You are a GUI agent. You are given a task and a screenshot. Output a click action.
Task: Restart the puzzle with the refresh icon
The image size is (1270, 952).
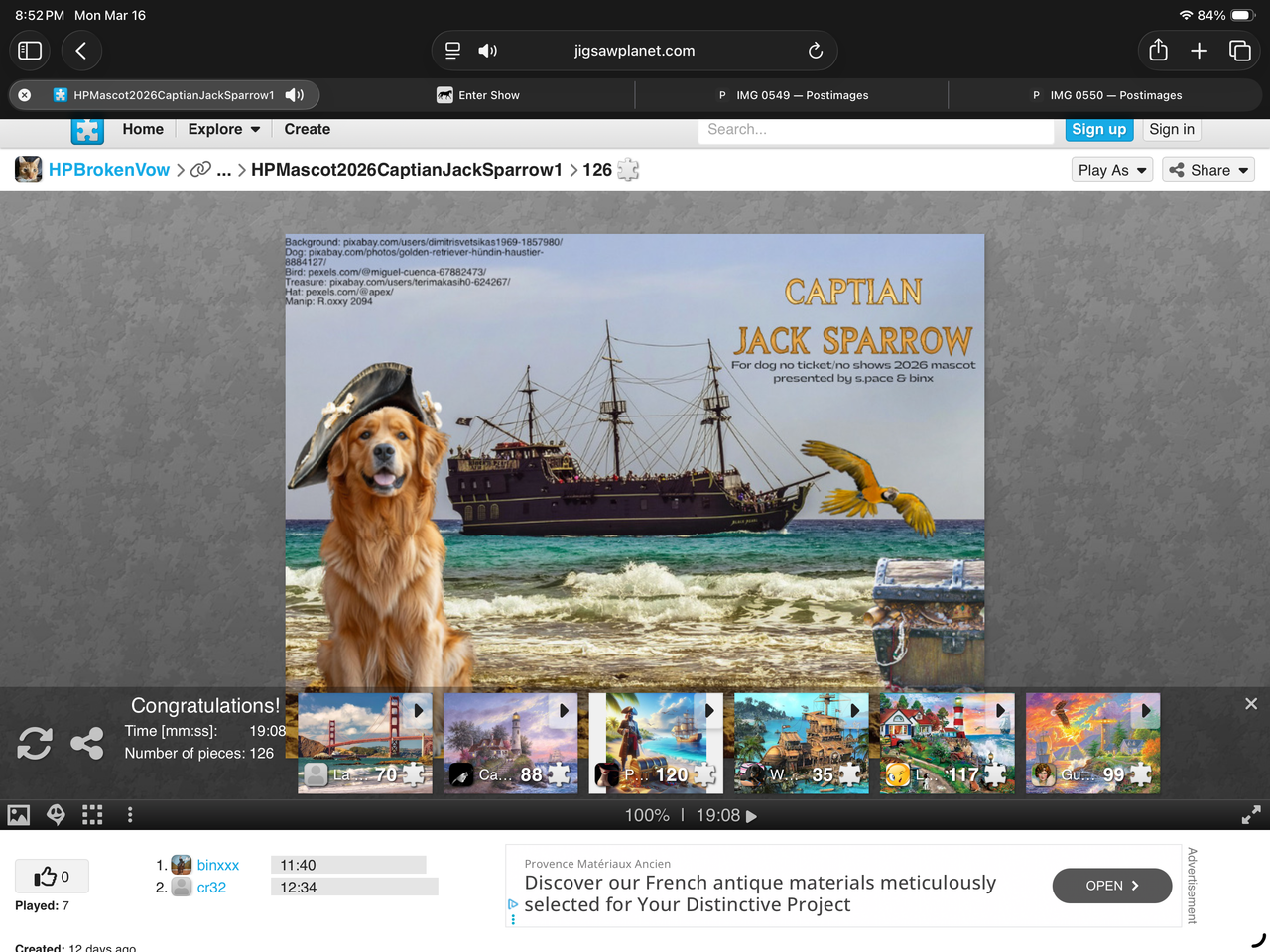(35, 743)
